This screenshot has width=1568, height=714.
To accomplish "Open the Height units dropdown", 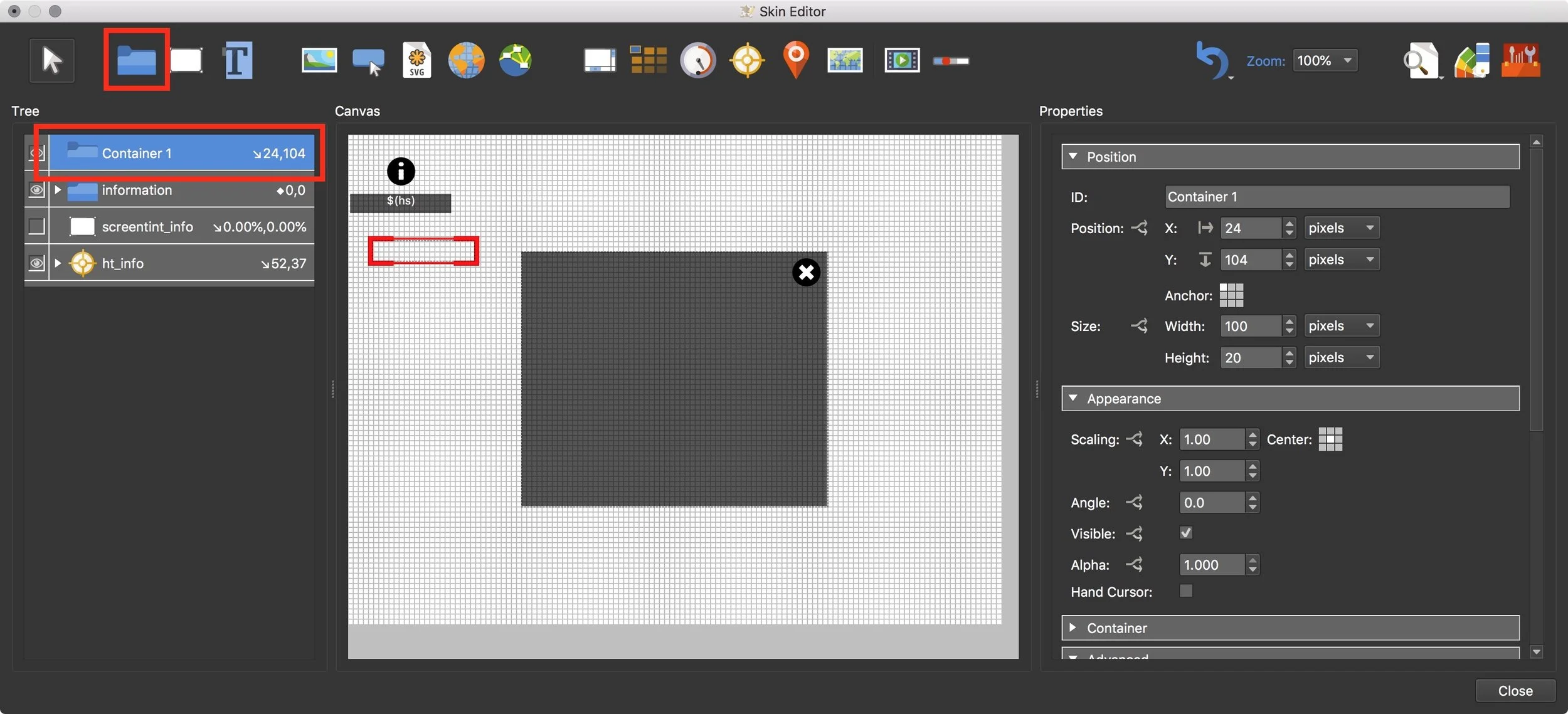I will [x=1342, y=357].
